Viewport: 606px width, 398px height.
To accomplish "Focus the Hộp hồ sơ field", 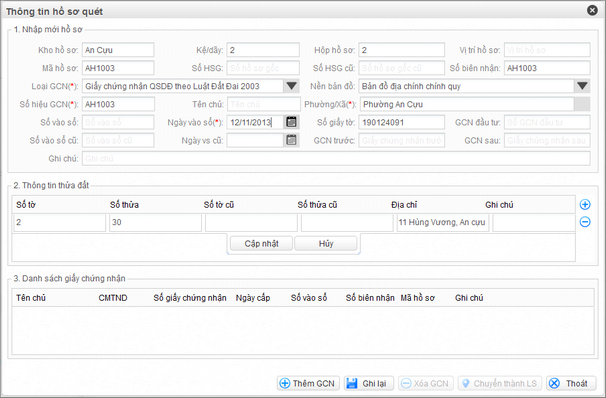I will click(x=402, y=50).
